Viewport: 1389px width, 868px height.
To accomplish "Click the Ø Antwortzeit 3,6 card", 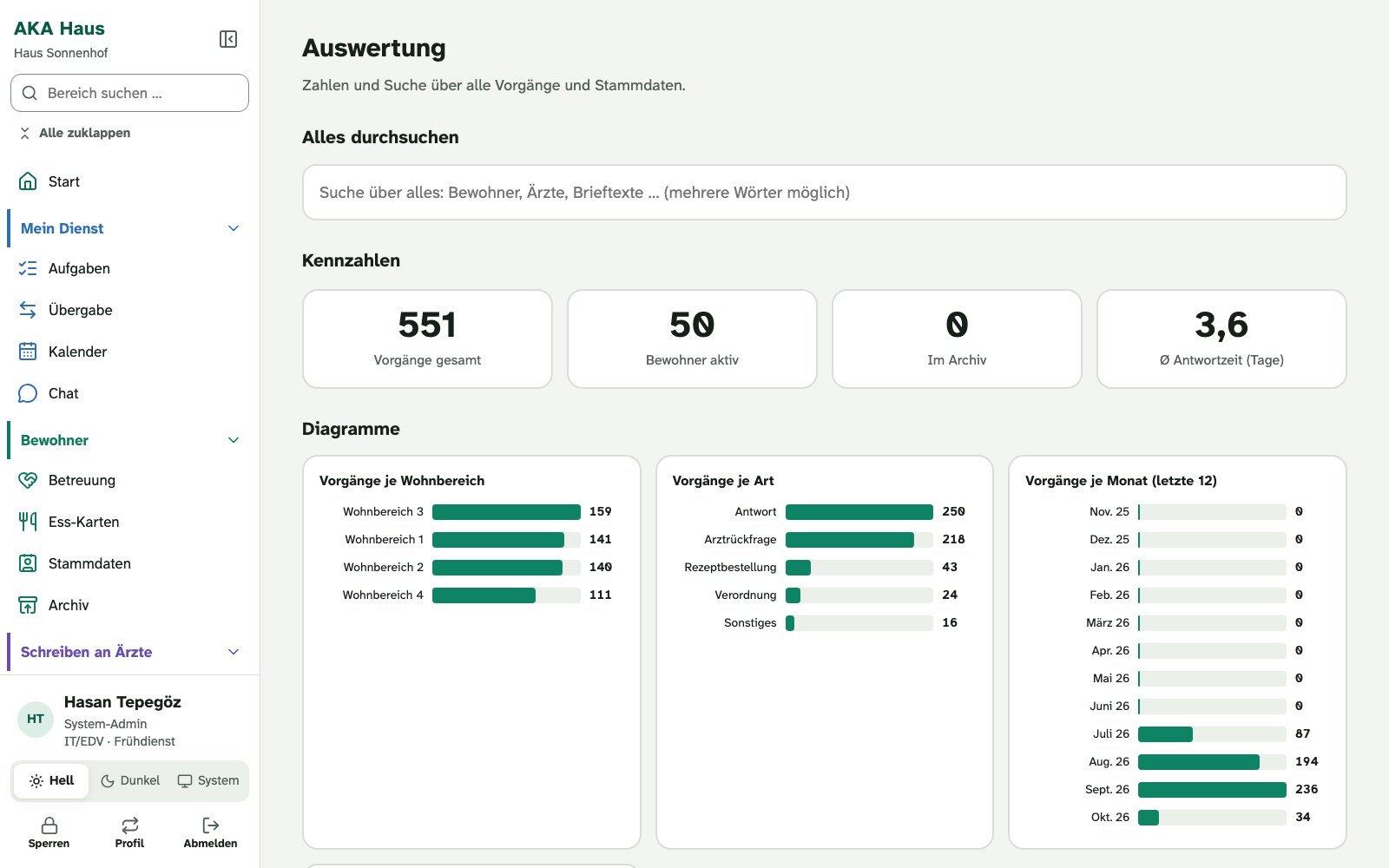I will click(1221, 339).
